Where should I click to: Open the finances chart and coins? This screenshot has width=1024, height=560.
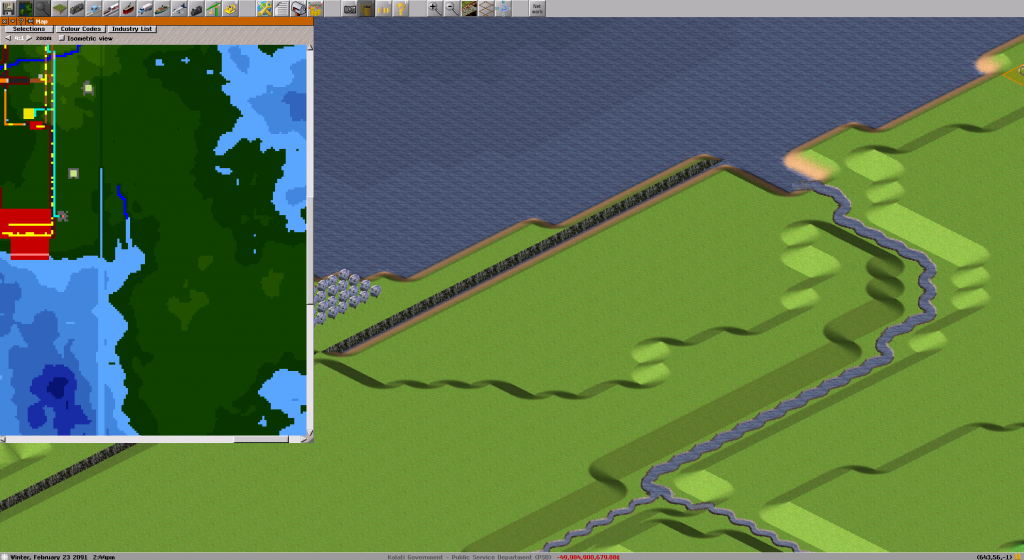[x=315, y=8]
